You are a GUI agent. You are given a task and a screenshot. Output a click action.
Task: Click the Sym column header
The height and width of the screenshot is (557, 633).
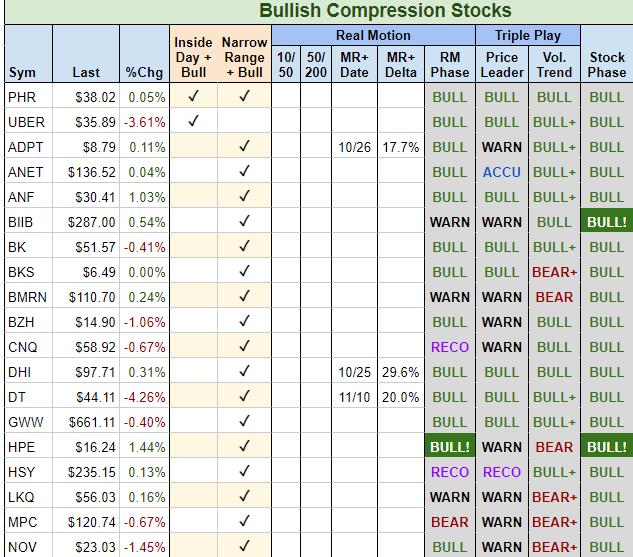coord(22,72)
